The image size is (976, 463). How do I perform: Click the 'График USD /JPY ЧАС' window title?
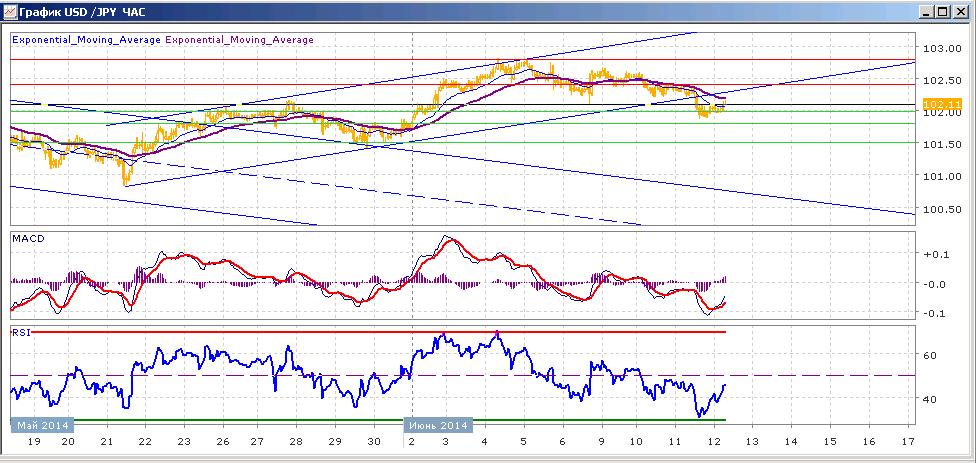point(83,12)
